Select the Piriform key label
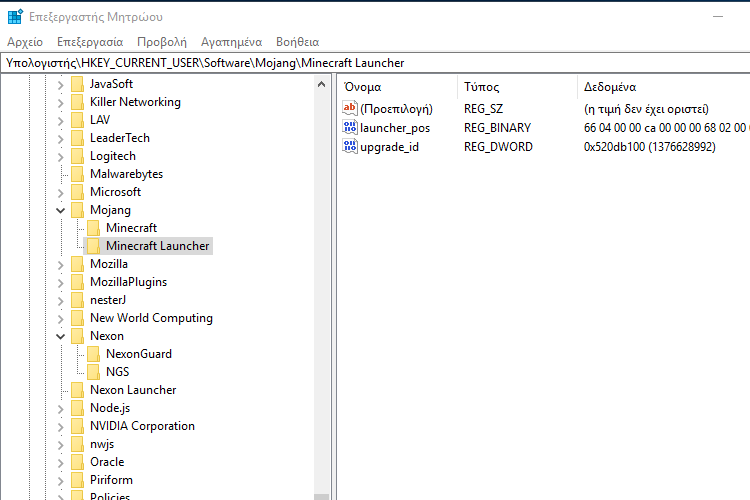Viewport: 750px width, 500px height. tap(111, 480)
